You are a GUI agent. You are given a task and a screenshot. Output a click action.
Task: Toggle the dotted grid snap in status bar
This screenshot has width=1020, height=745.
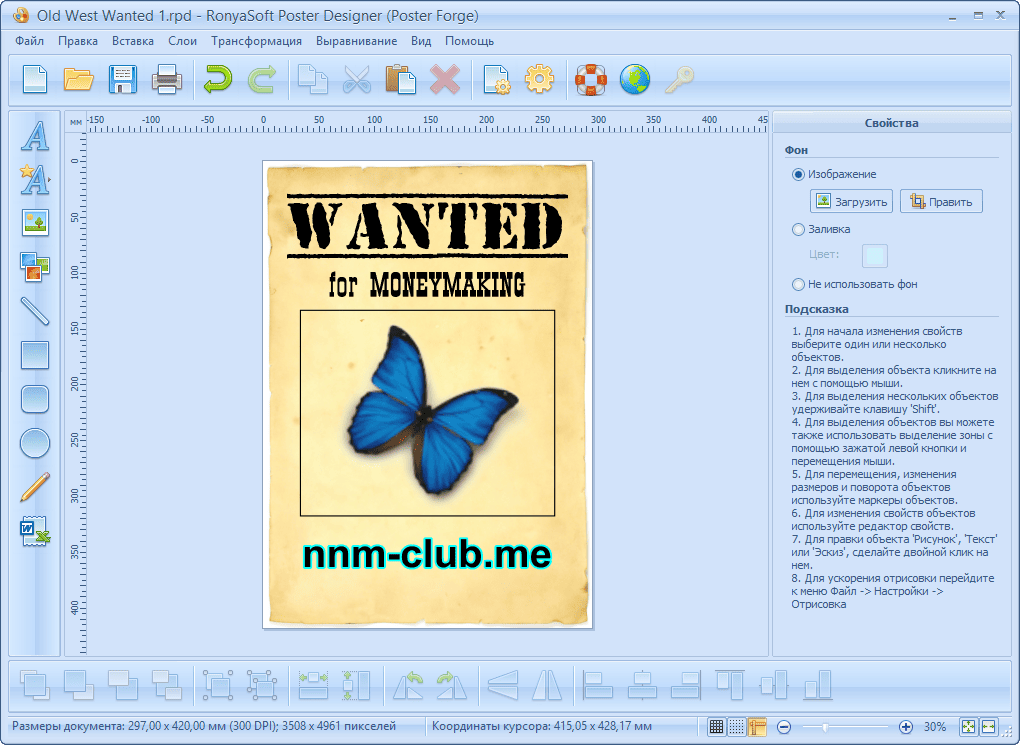[736, 727]
